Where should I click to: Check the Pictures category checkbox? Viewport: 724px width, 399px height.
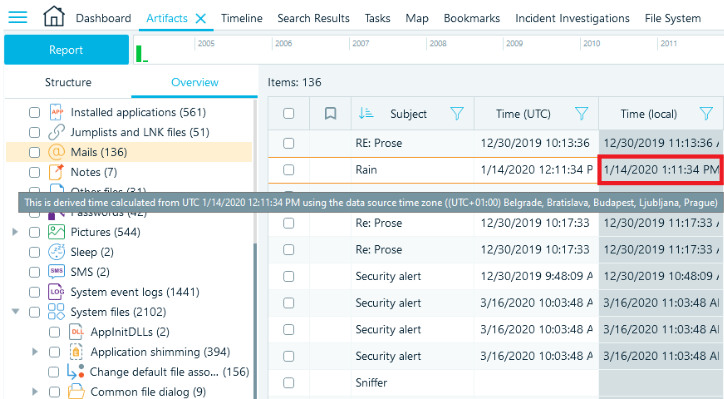pos(35,232)
